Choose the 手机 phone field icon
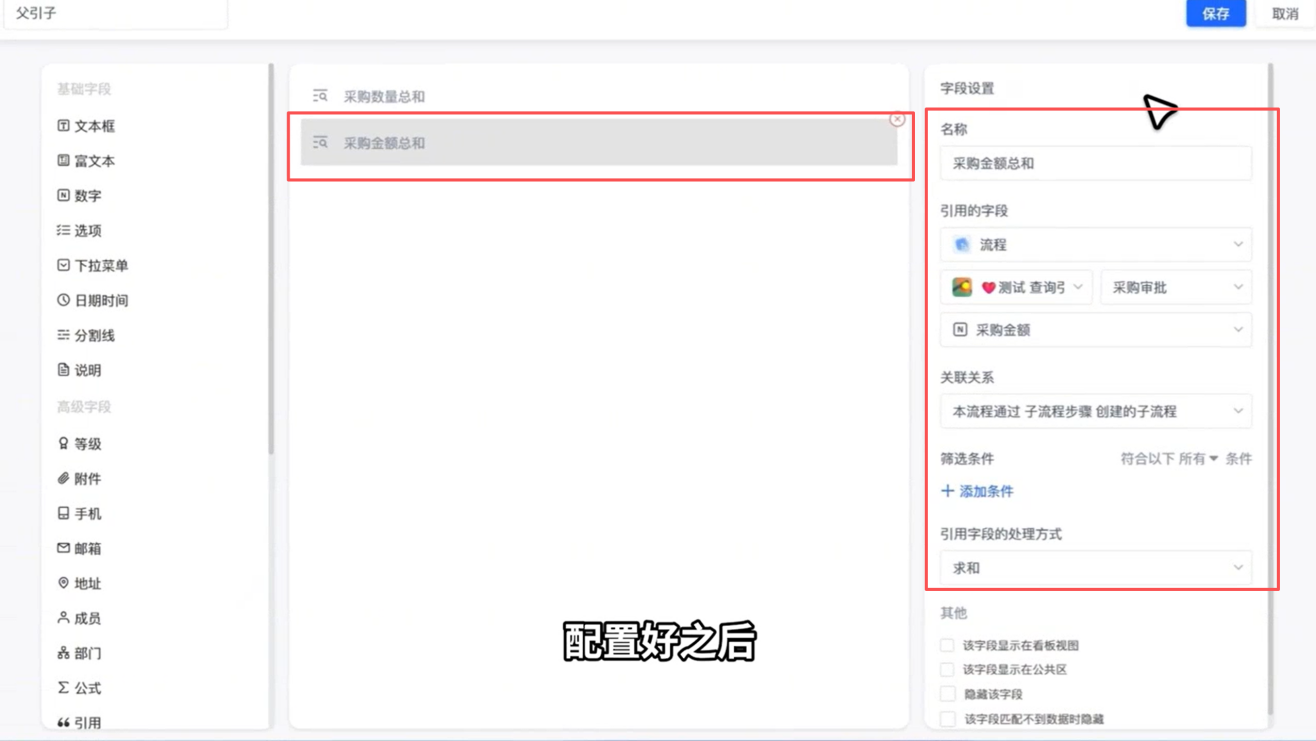This screenshot has height=741, width=1316. click(x=63, y=514)
